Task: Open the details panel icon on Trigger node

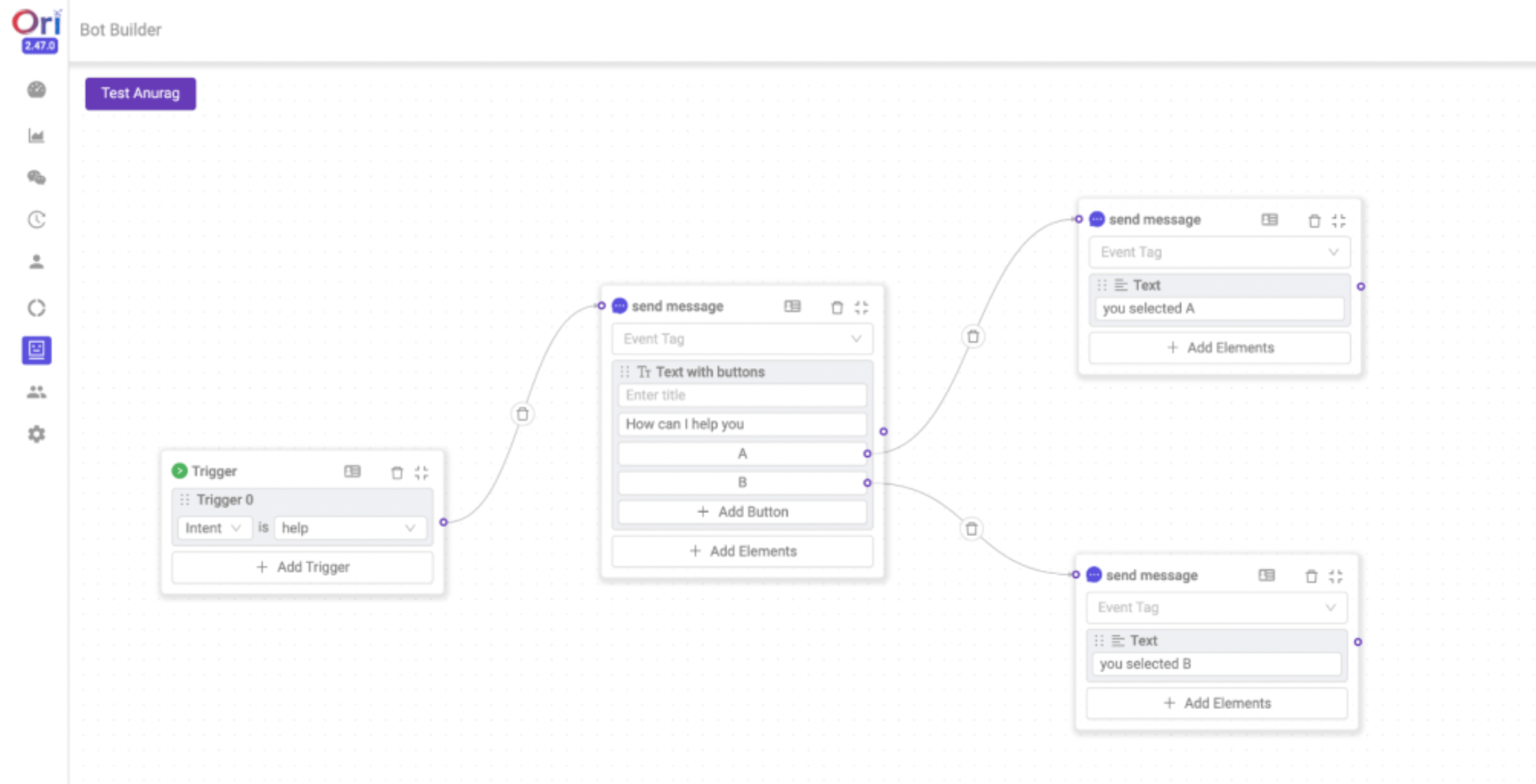Action: 352,472
